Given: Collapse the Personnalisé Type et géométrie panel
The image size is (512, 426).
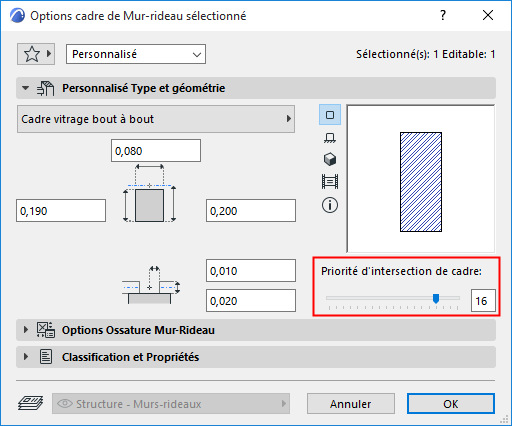Looking at the screenshot, I should pyautogui.click(x=25, y=88).
